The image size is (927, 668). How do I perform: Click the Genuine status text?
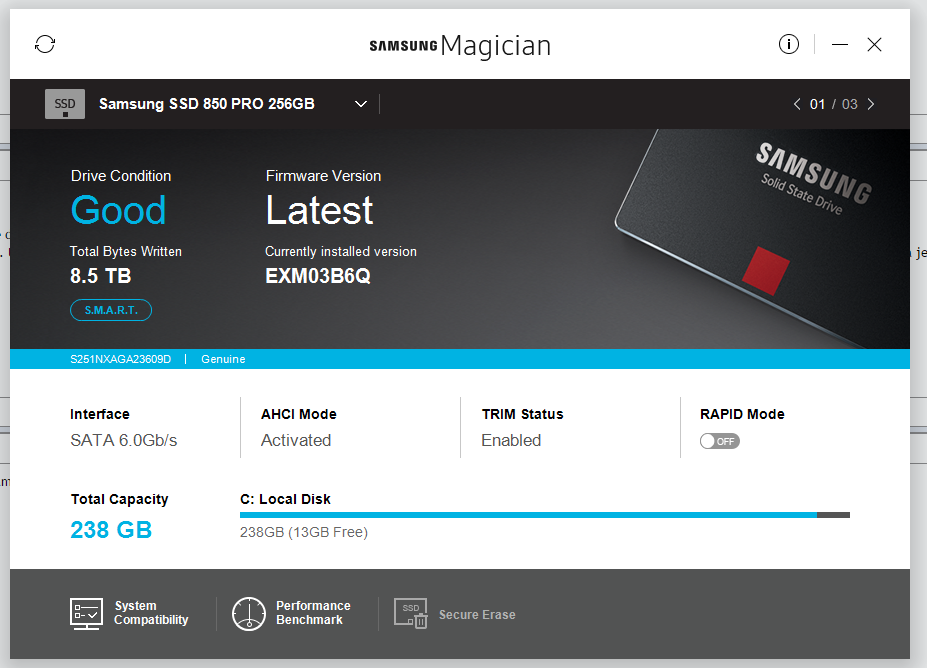223,359
